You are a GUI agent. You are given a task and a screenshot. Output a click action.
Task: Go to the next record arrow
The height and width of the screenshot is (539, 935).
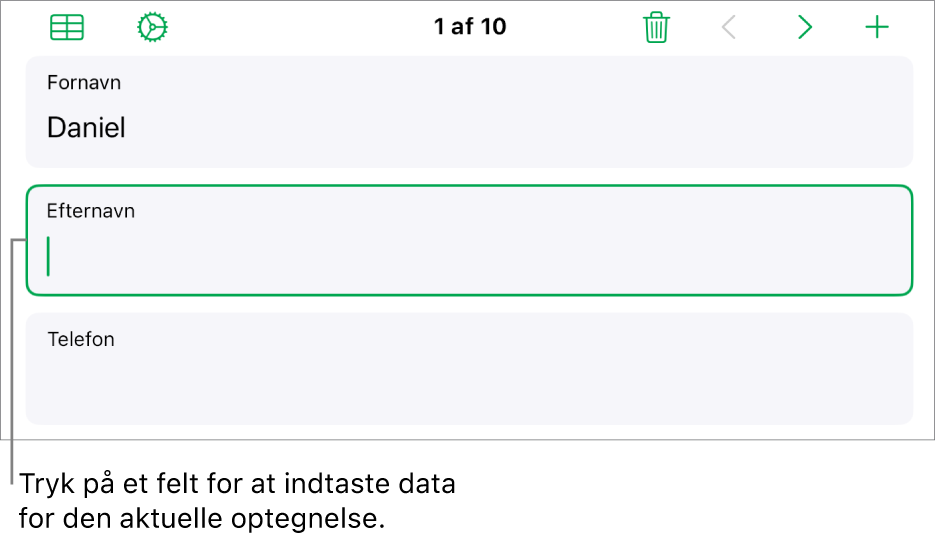[x=805, y=27]
